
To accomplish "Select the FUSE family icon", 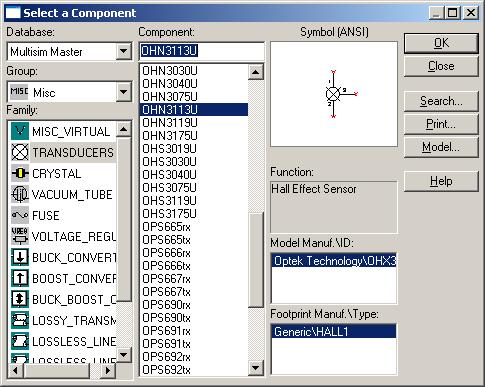I will [x=20, y=215].
